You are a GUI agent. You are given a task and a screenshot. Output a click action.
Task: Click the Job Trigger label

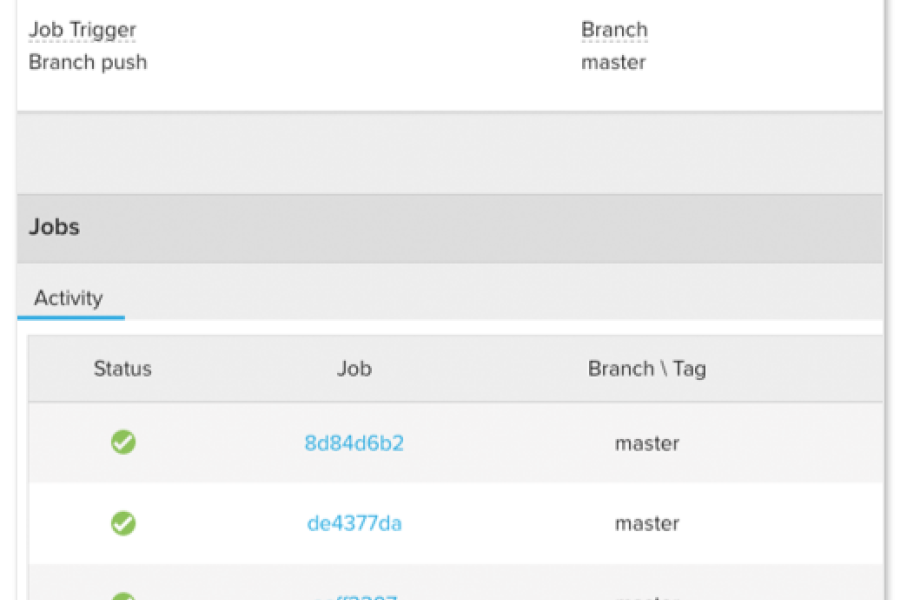(82, 30)
